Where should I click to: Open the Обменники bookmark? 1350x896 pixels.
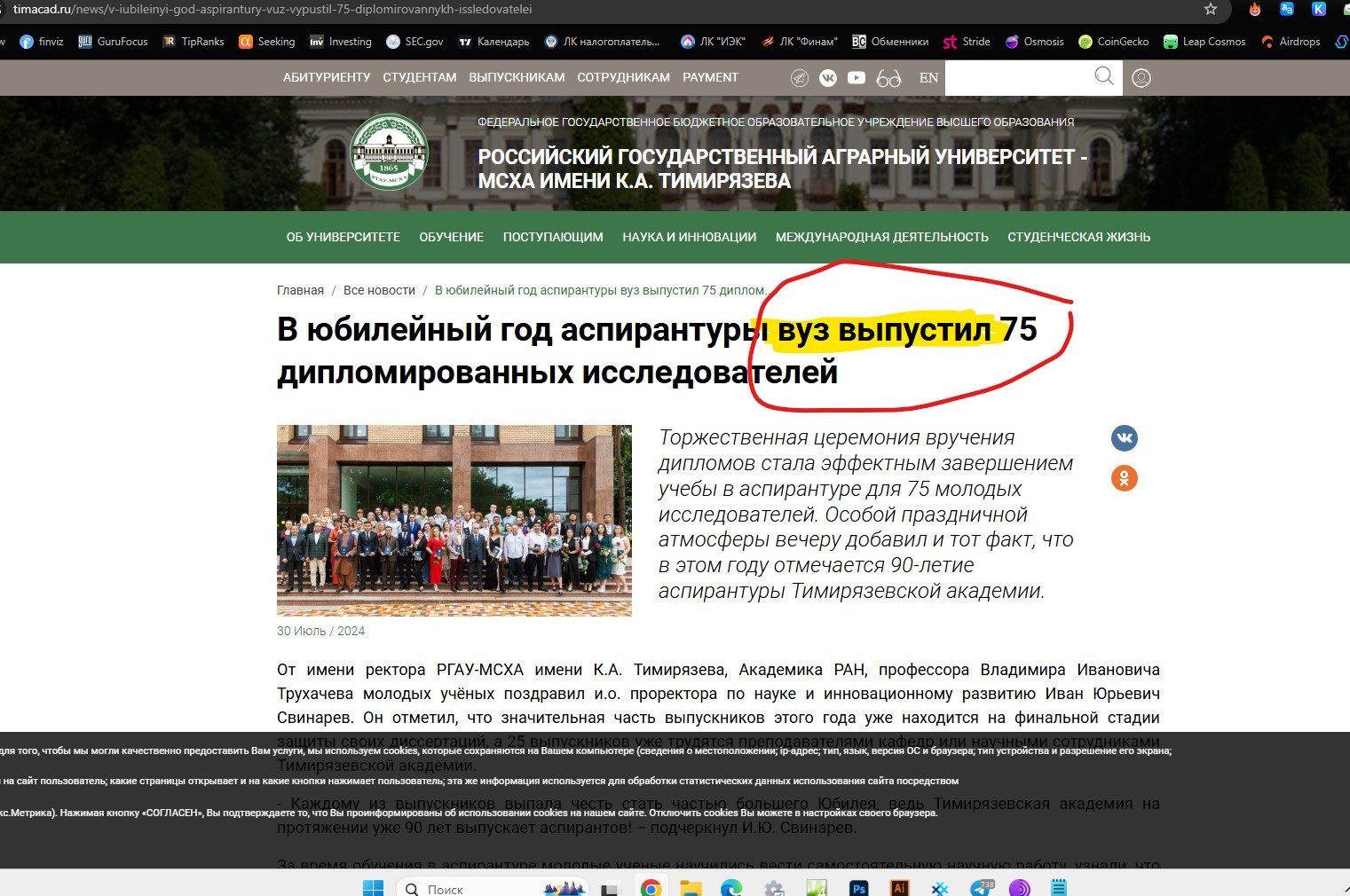click(x=890, y=42)
